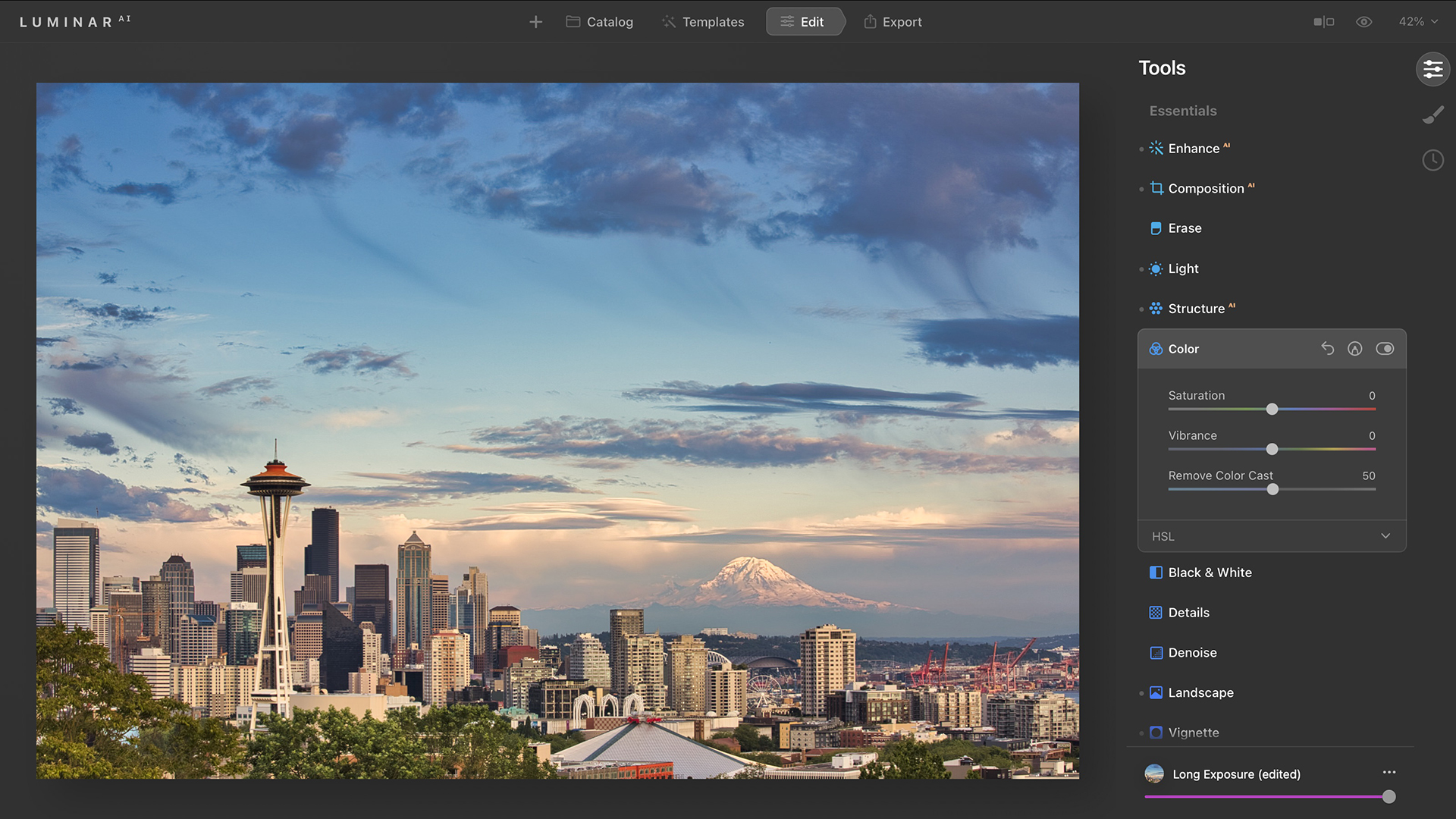Expand the HSL section chevron

1385,536
